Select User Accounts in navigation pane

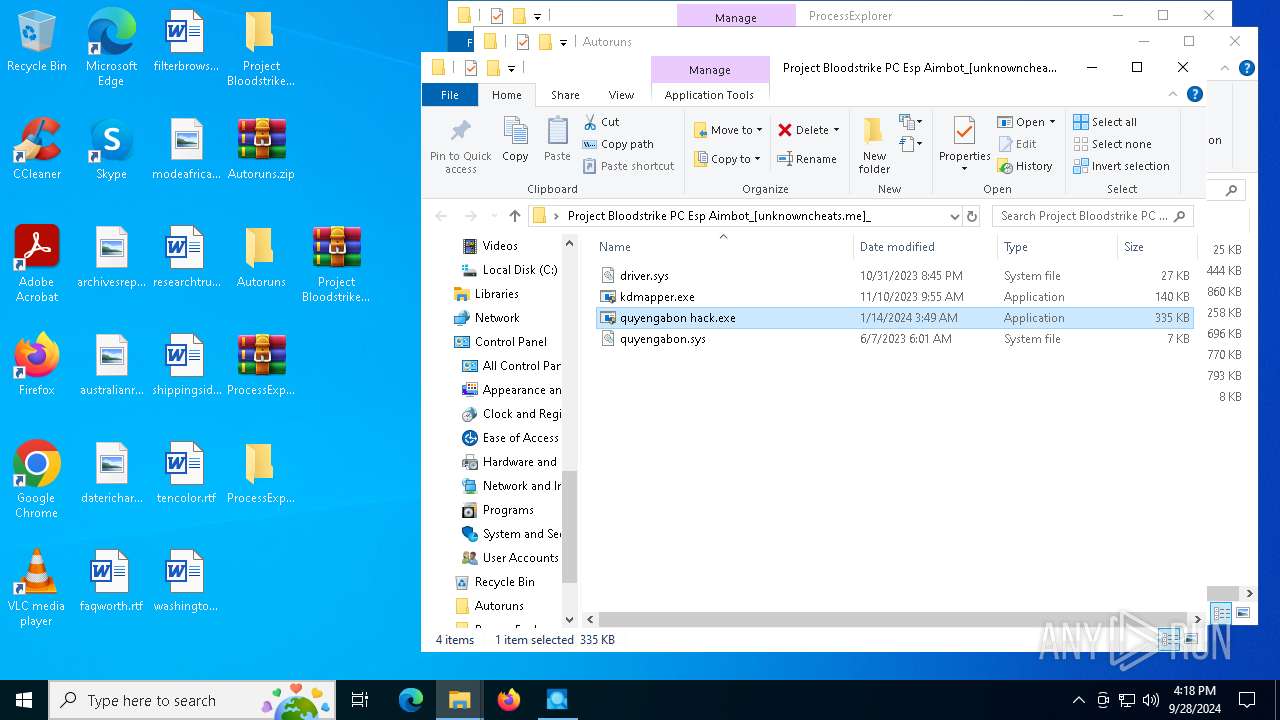[x=510, y=558]
